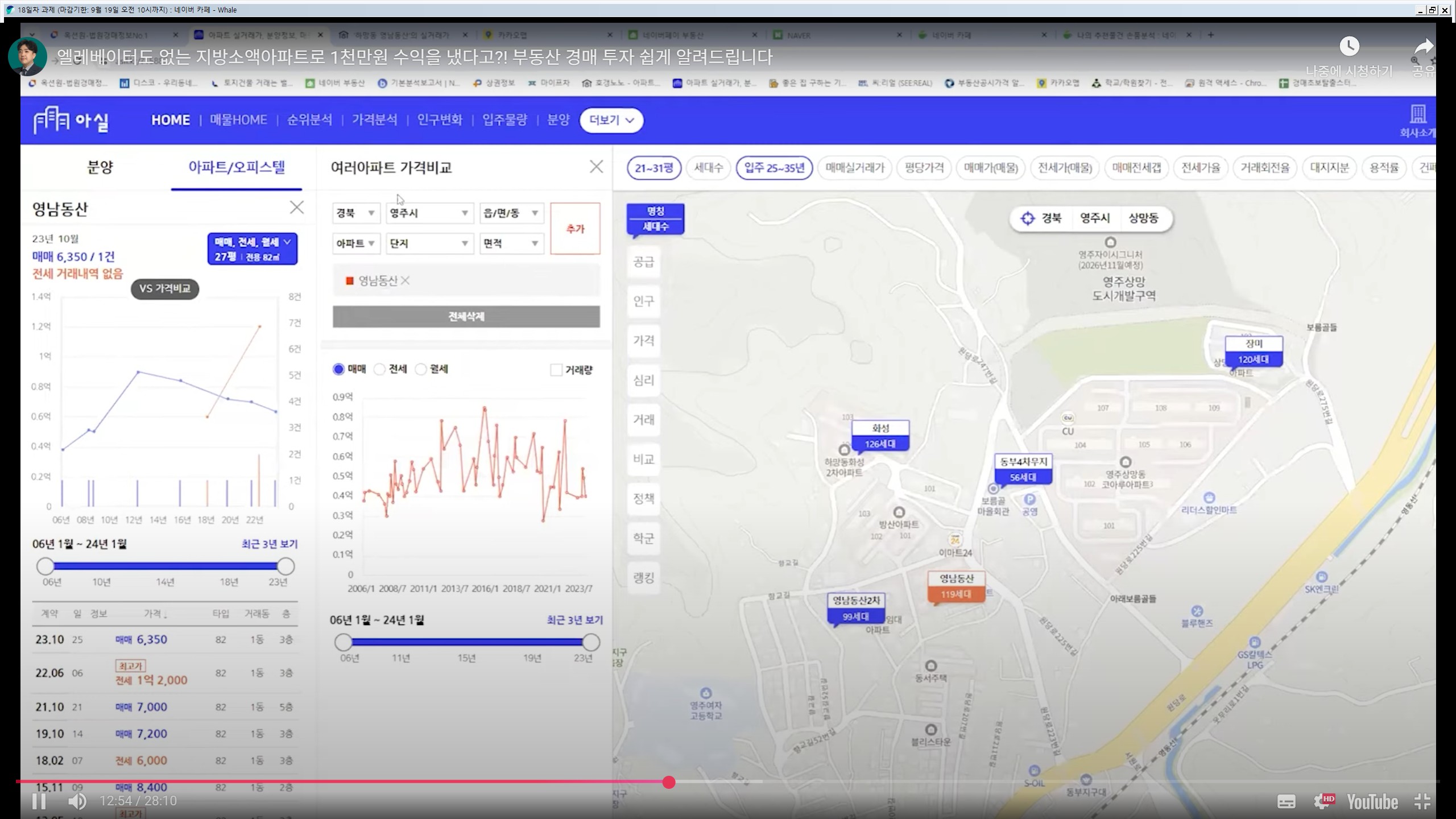Click the Watch Later clock icon
1456x819 pixels.
click(x=1349, y=47)
